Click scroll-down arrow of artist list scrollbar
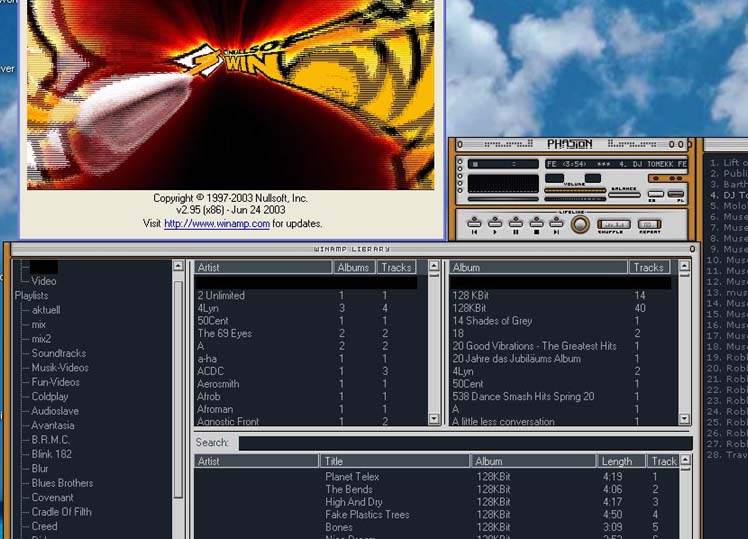Image resolution: width=748 pixels, height=539 pixels. pyautogui.click(x=434, y=419)
